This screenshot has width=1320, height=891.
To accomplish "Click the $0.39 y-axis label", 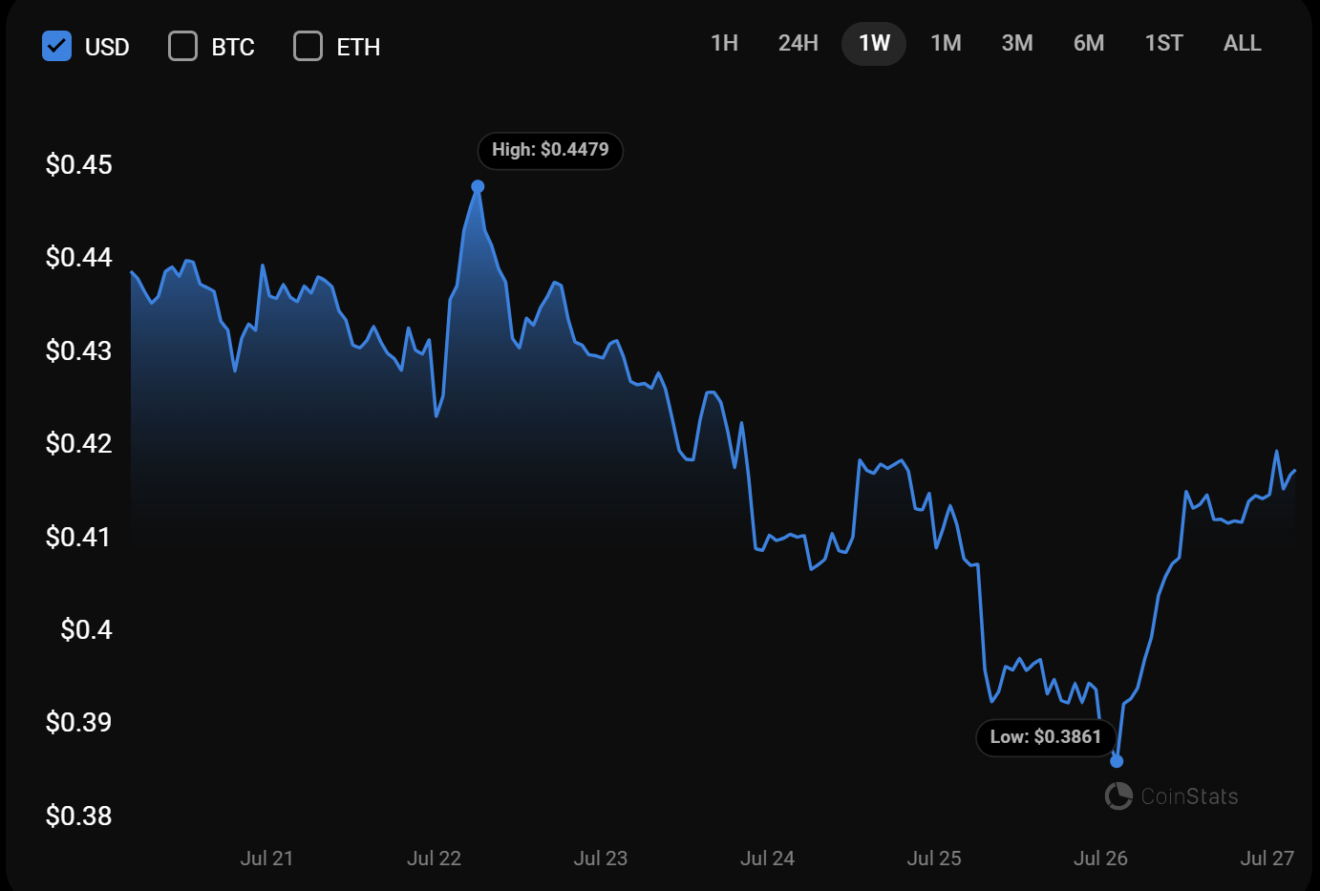I will pyautogui.click(x=79, y=722).
